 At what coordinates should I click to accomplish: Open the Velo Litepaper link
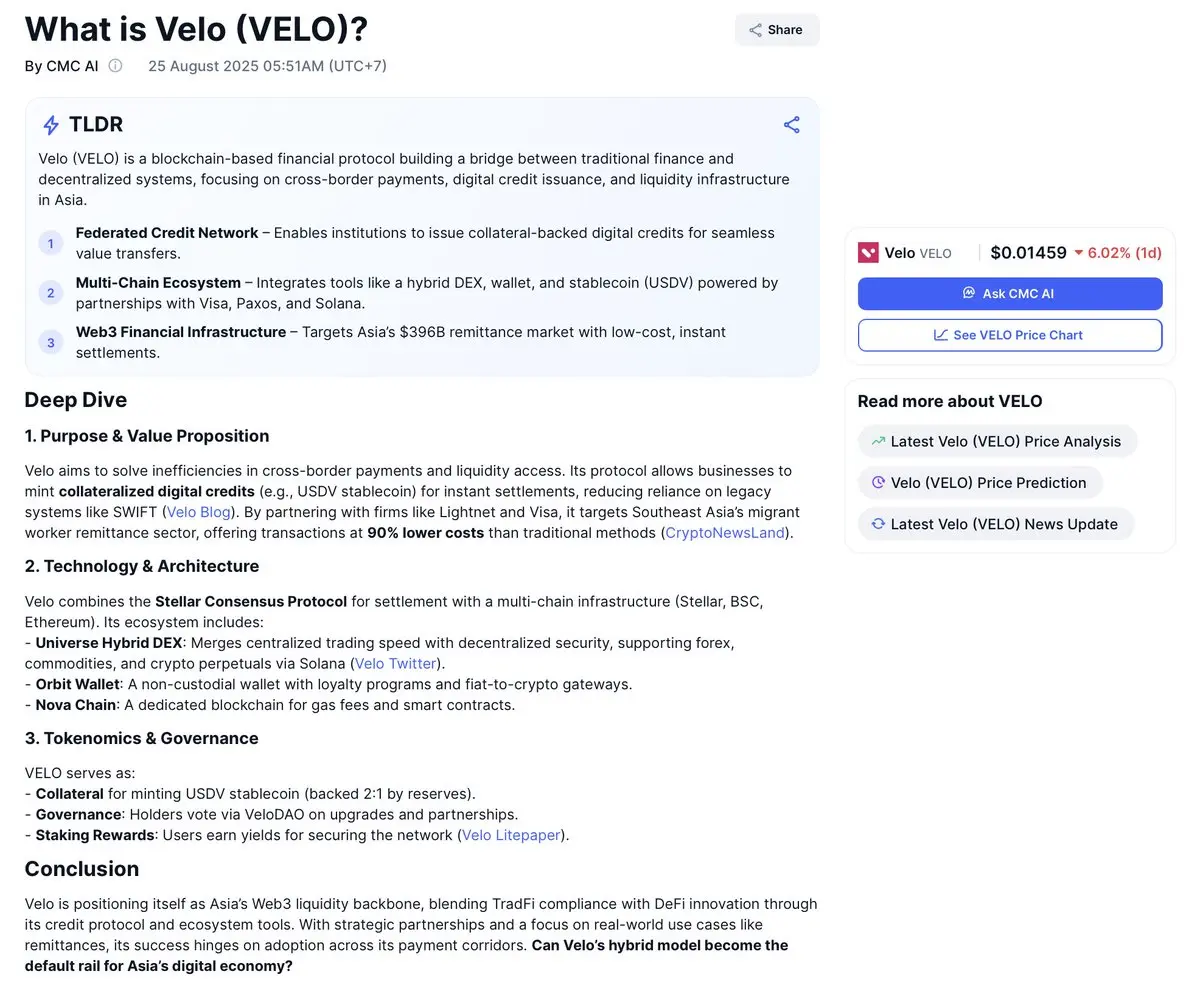(x=510, y=835)
